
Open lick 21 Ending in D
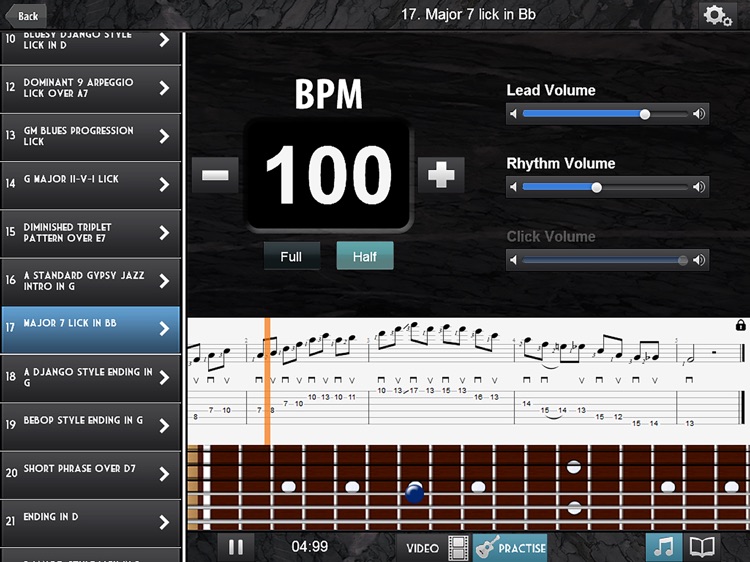tap(90, 523)
